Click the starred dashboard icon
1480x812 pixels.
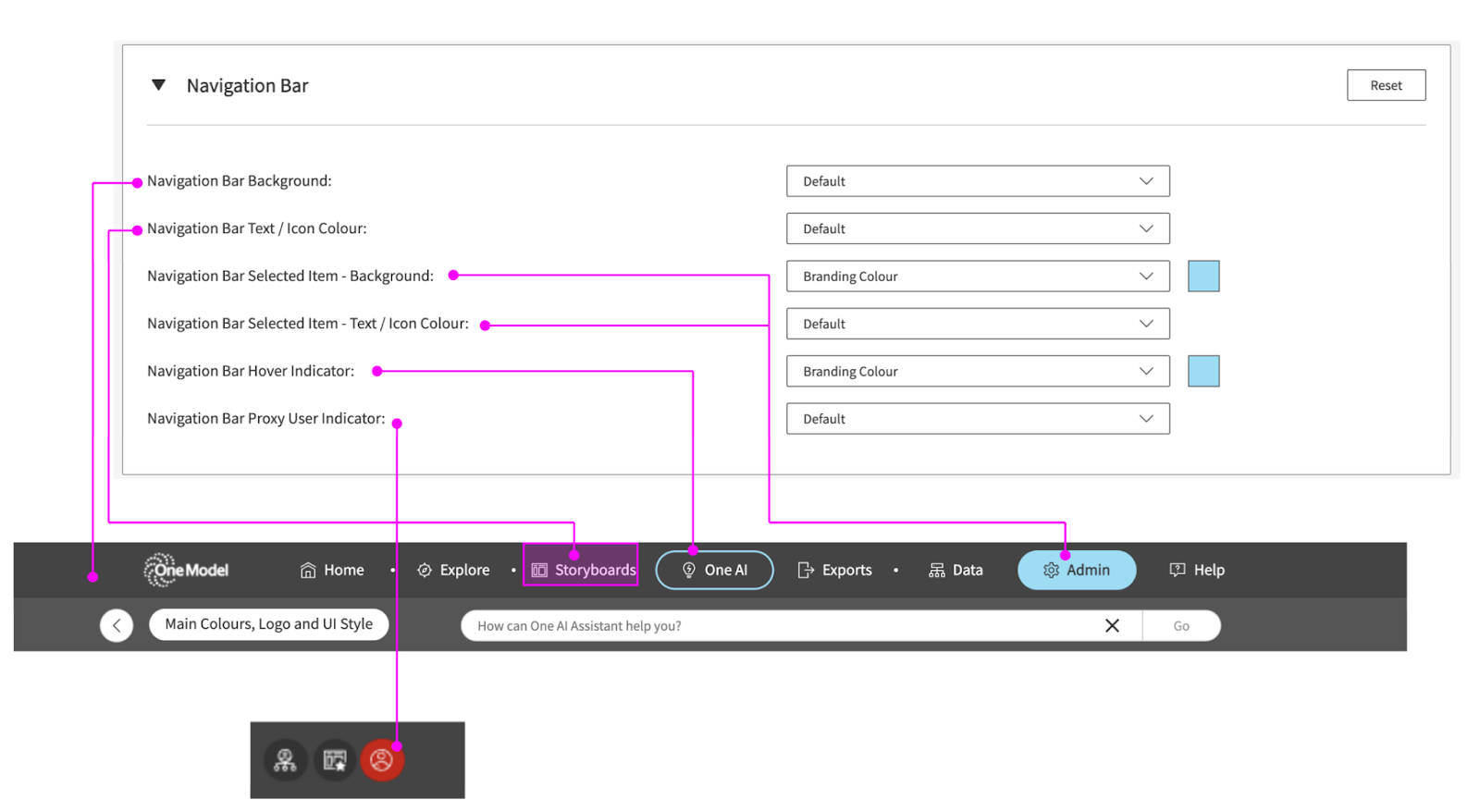334,761
